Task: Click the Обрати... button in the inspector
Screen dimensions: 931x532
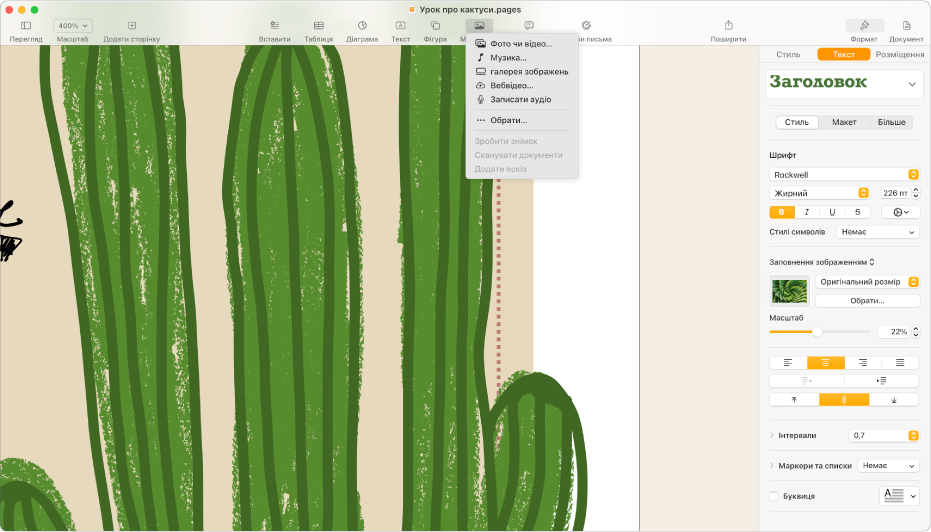Action: 867,301
